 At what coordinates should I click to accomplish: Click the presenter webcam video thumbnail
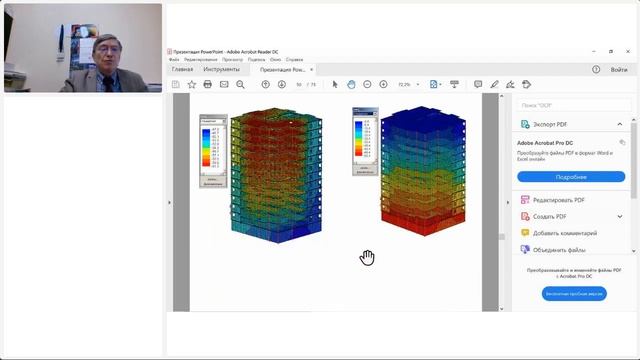(x=83, y=48)
